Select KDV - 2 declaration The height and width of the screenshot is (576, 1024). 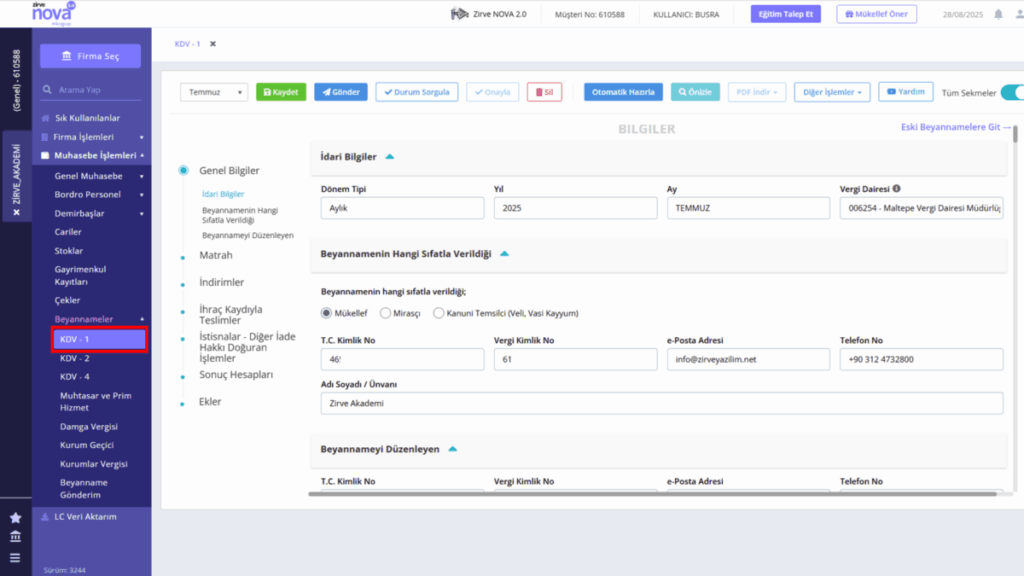pyautogui.click(x=74, y=359)
